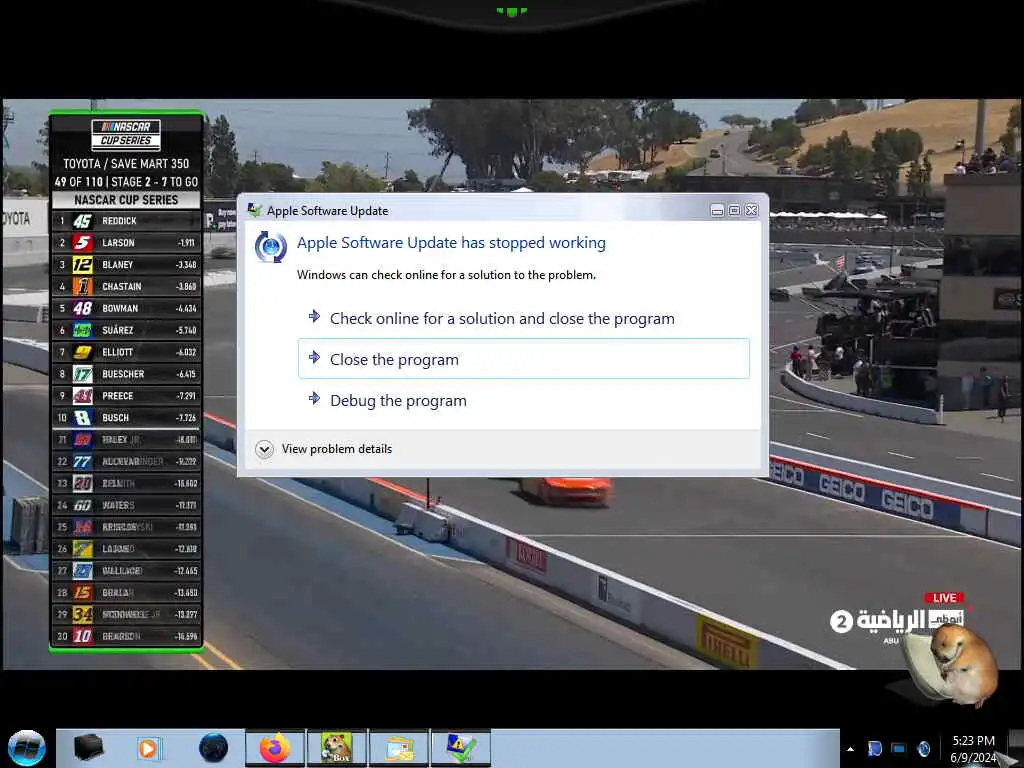
Task: Click the number 15 car badge
Action: 82,592
